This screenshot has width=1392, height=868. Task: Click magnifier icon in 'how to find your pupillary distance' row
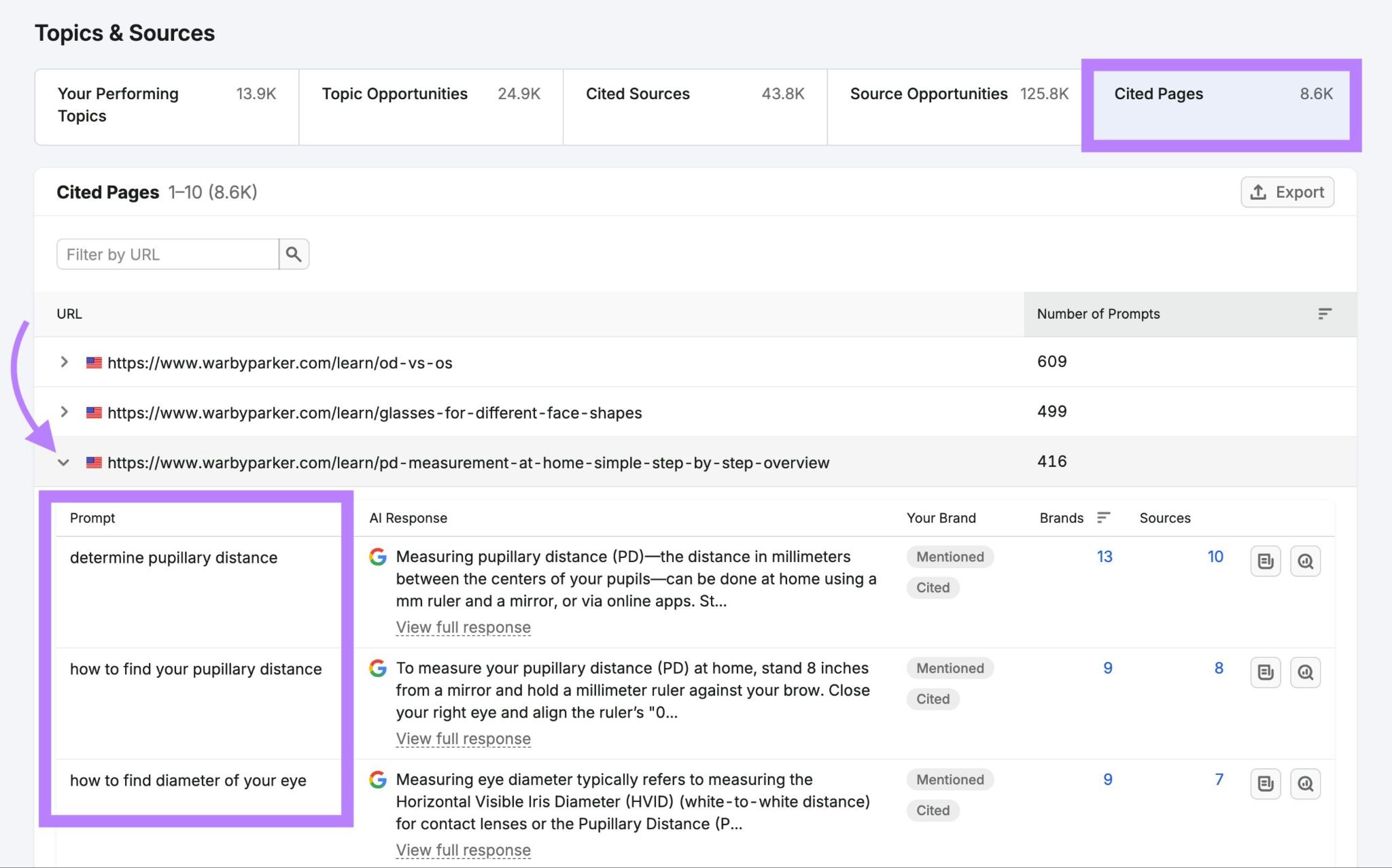(x=1305, y=673)
